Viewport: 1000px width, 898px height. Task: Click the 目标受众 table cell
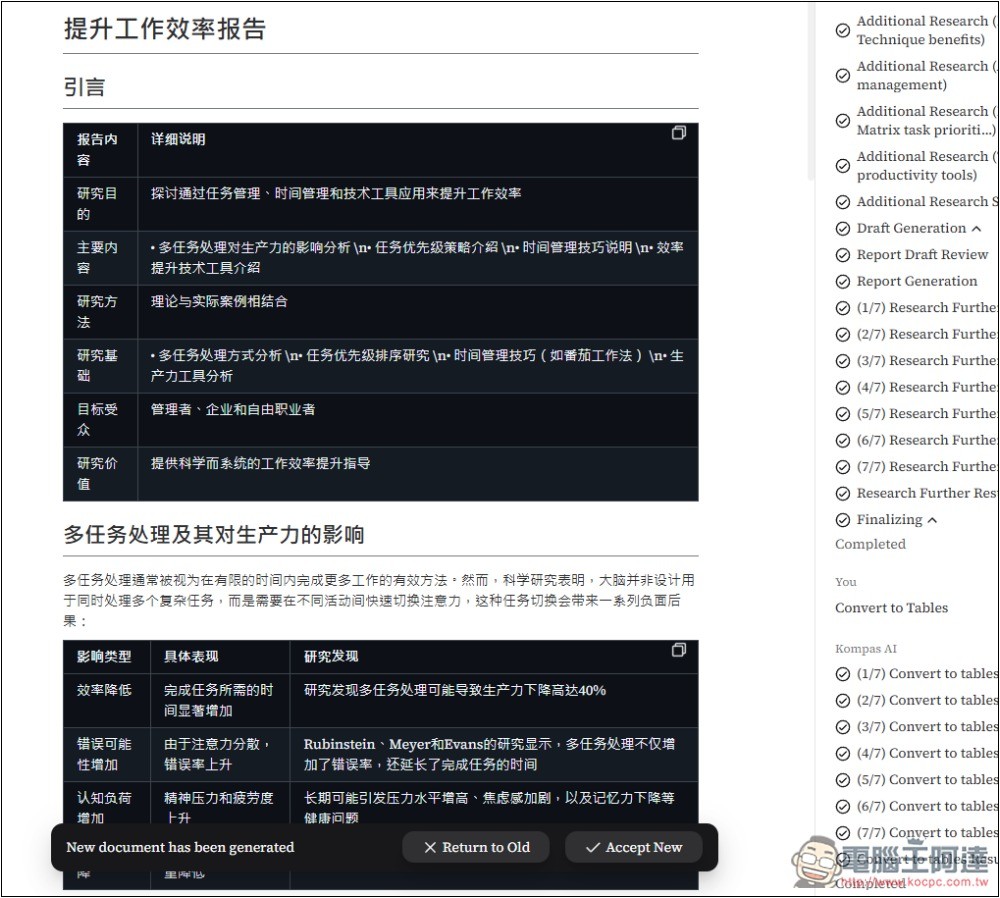tap(100, 420)
